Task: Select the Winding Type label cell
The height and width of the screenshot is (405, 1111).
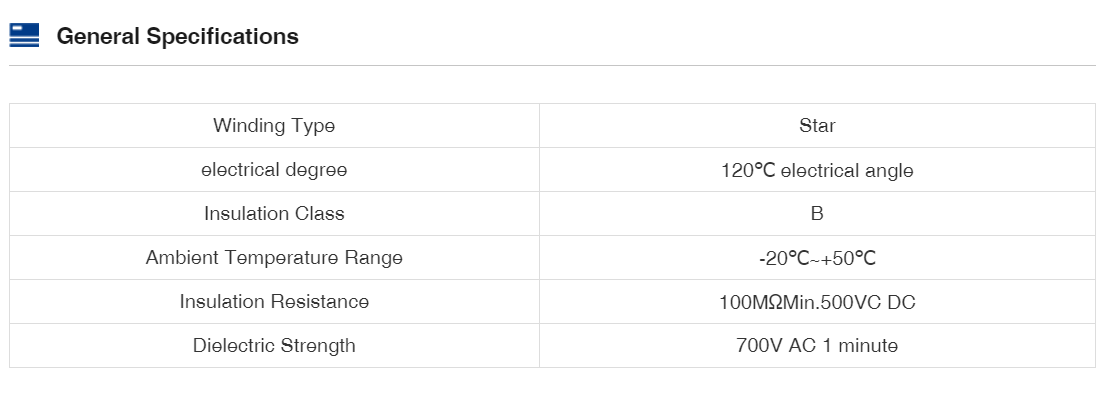Action: tap(274, 126)
